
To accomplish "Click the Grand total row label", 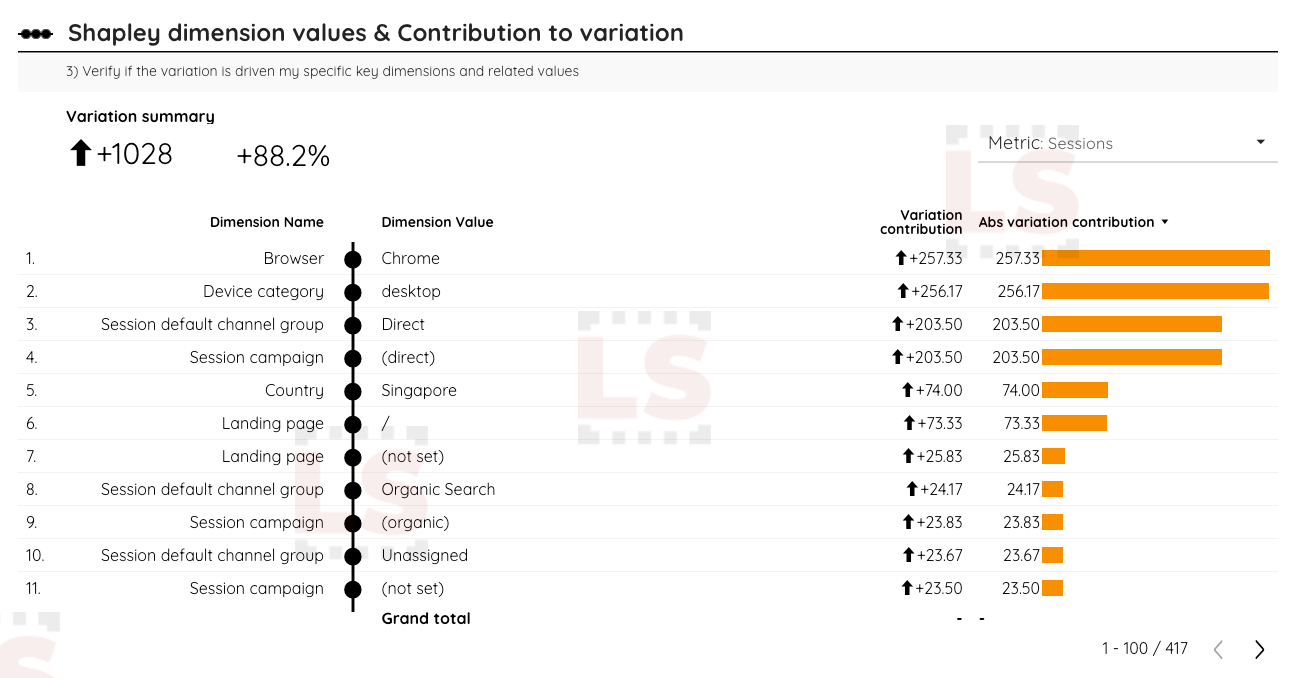I will [x=426, y=618].
